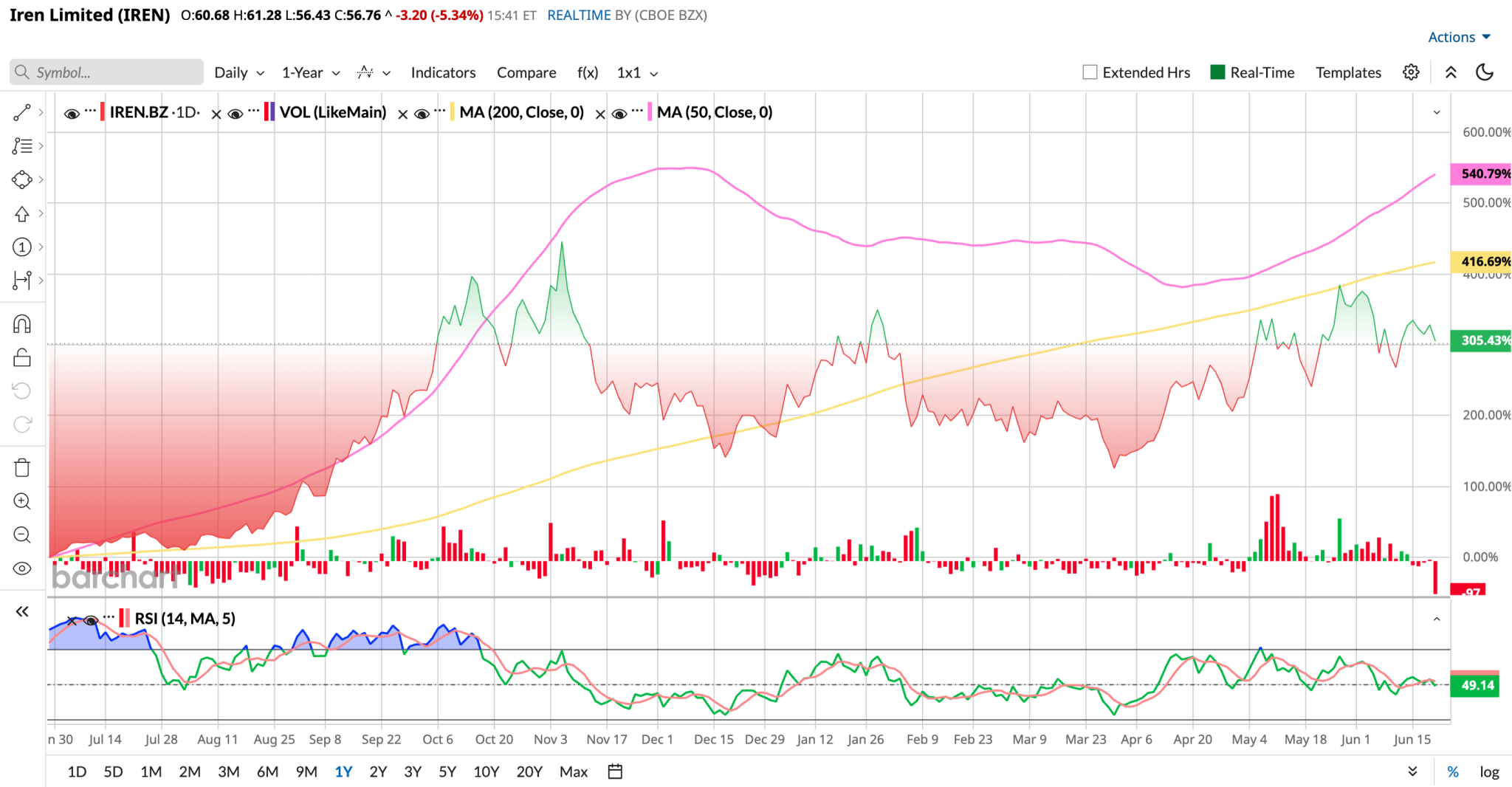
Task: Select the 1Y range tab
Action: [x=343, y=771]
